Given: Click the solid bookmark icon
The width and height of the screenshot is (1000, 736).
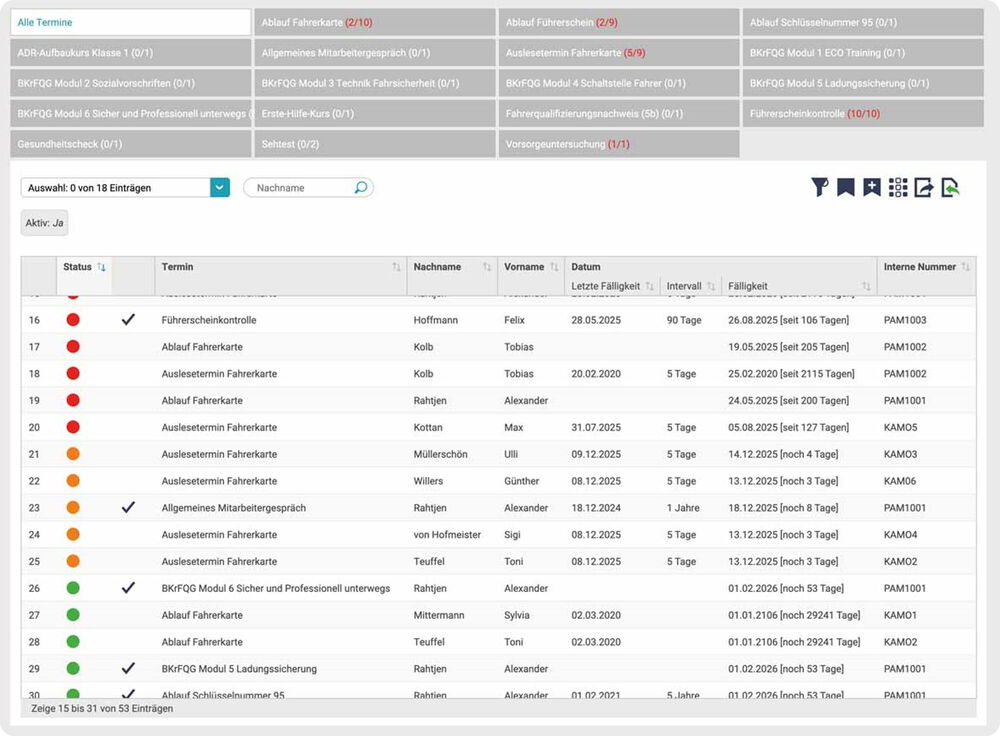Looking at the screenshot, I should (x=846, y=187).
